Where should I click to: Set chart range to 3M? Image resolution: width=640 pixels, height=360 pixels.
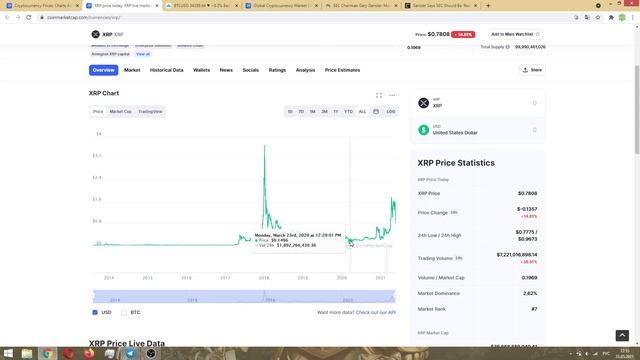[324, 111]
